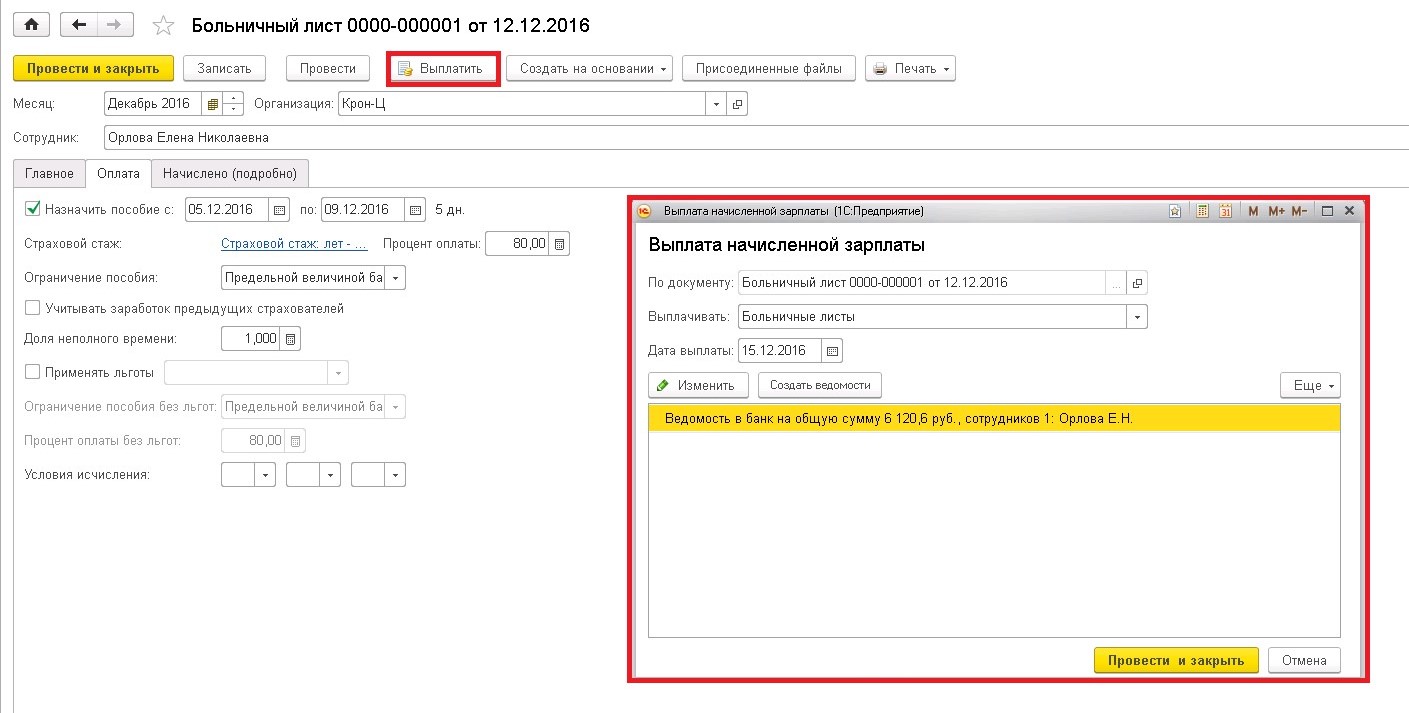Open the Печать dropdown menu

(x=910, y=68)
